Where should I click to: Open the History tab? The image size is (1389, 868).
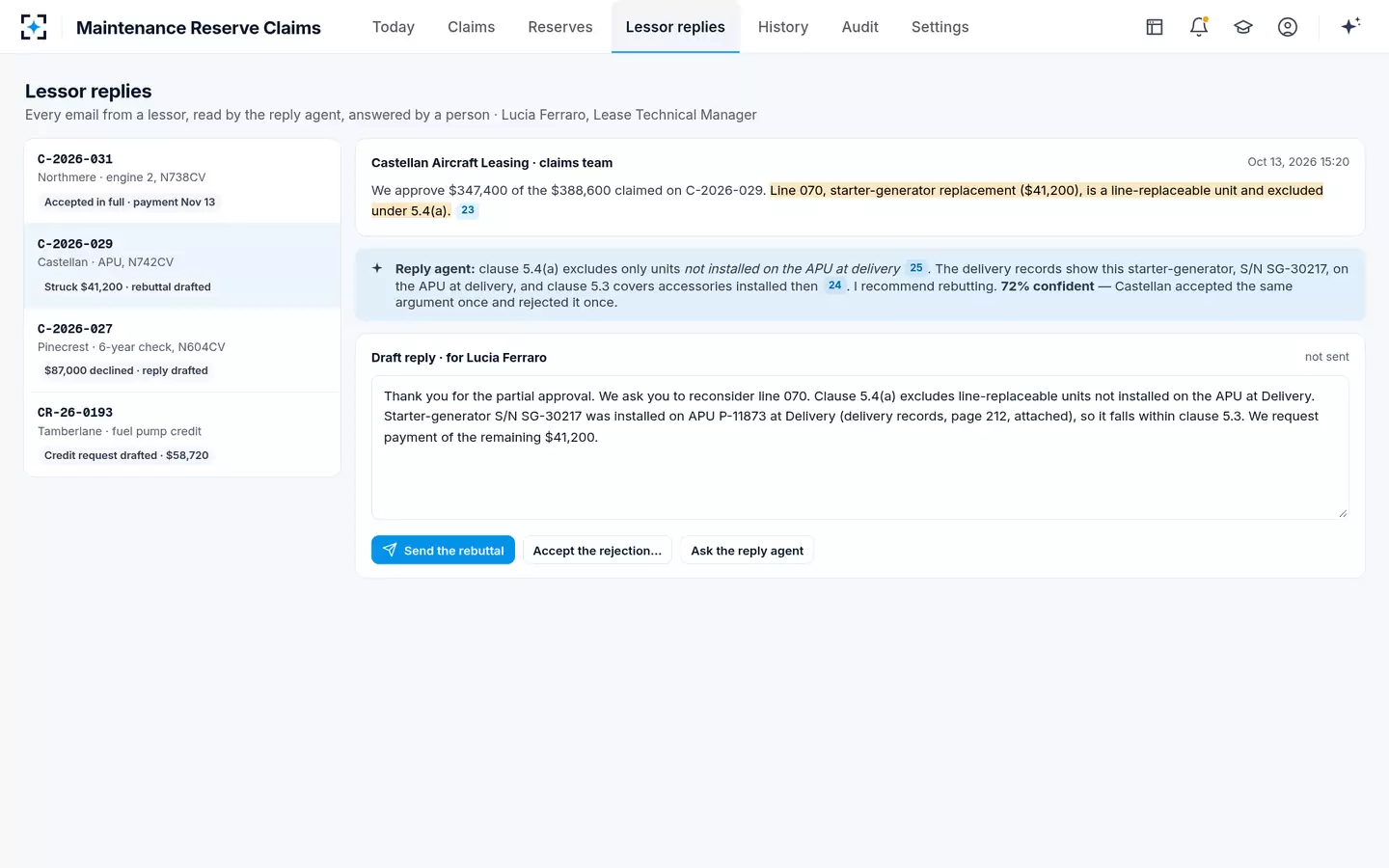[x=783, y=27]
